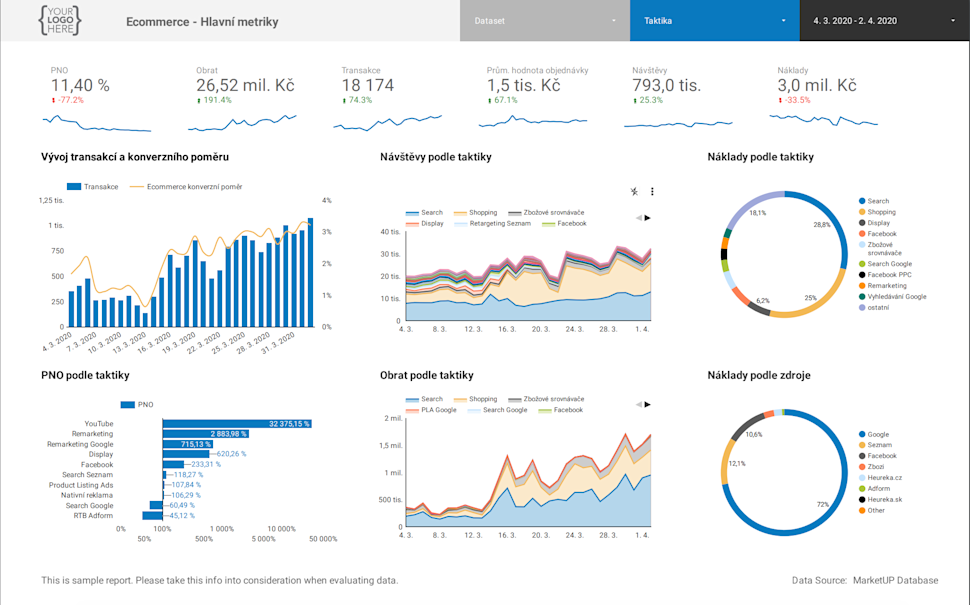This screenshot has width=970, height=605.
Task: Open the Dataset dropdown filter
Action: pyautogui.click(x=544, y=20)
